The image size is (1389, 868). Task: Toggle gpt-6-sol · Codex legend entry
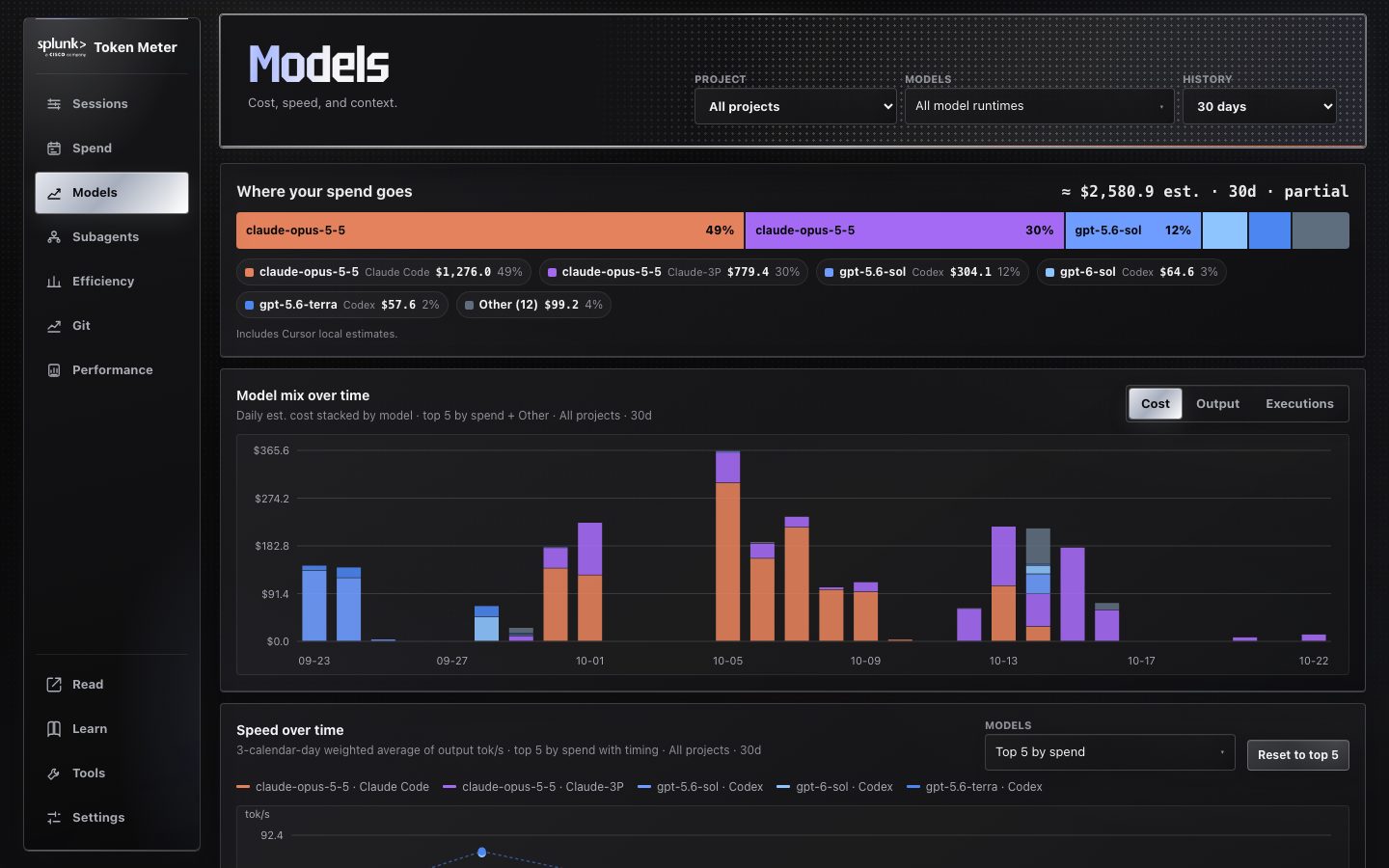[834, 787]
